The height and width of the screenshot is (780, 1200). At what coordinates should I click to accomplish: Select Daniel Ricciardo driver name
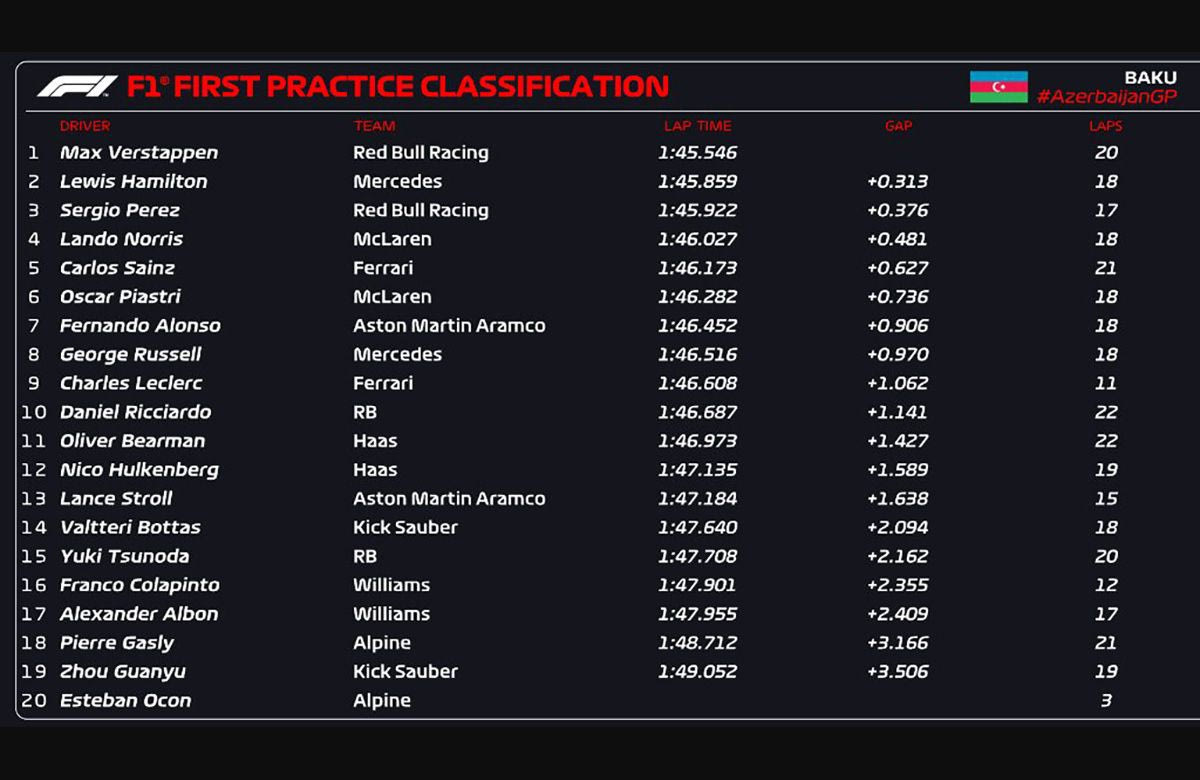135,412
